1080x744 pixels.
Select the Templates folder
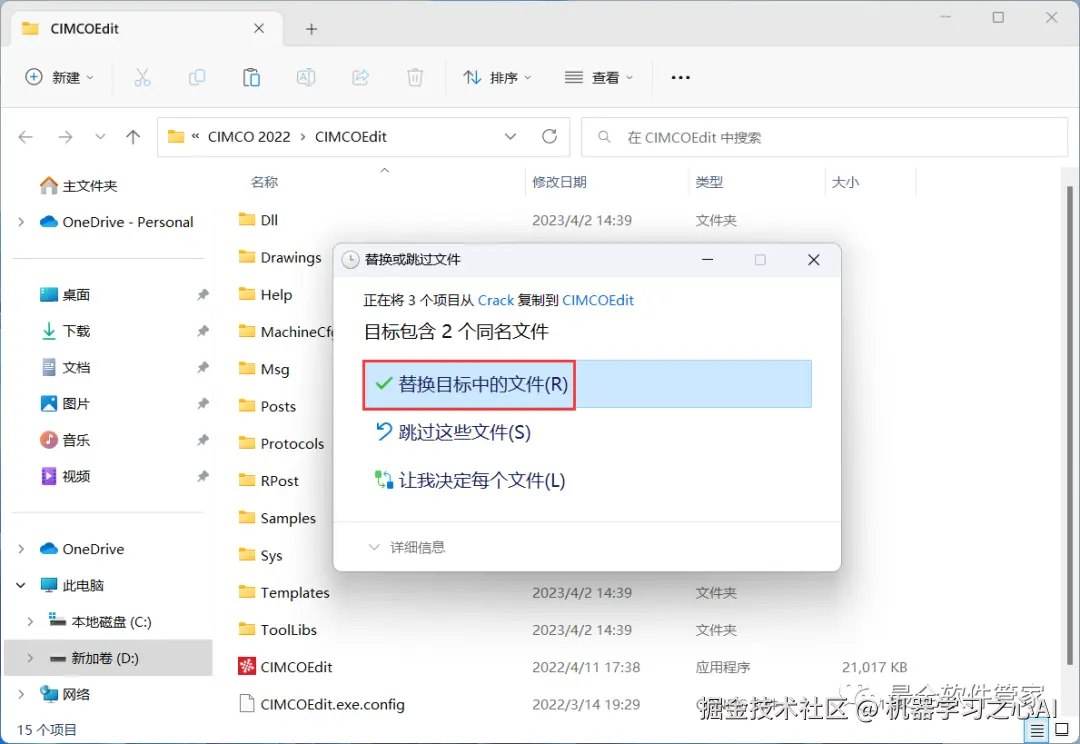284,592
